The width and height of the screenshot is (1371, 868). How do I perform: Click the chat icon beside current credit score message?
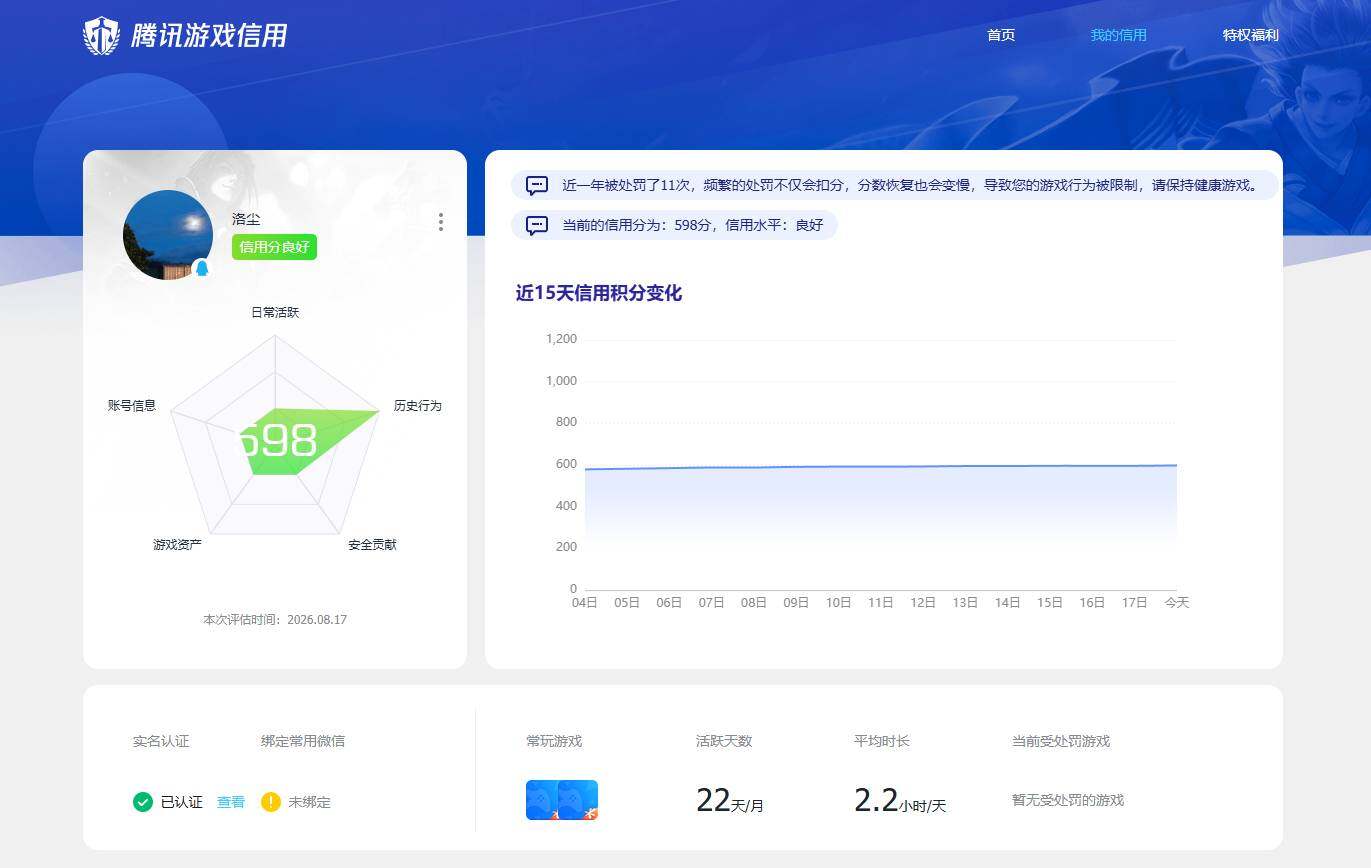pyautogui.click(x=537, y=226)
